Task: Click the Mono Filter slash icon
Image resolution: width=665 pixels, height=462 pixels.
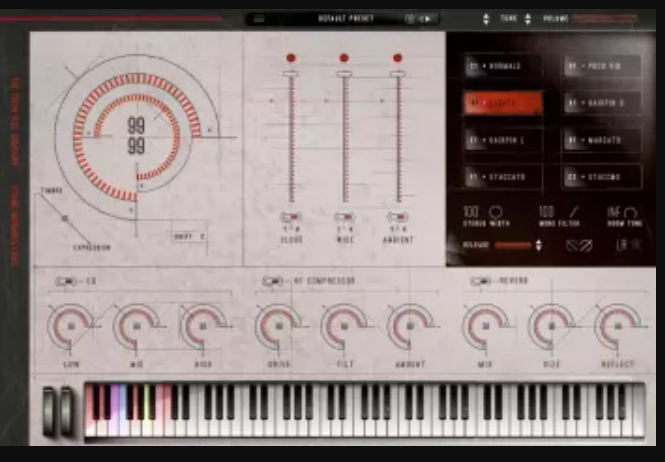Action: [573, 212]
